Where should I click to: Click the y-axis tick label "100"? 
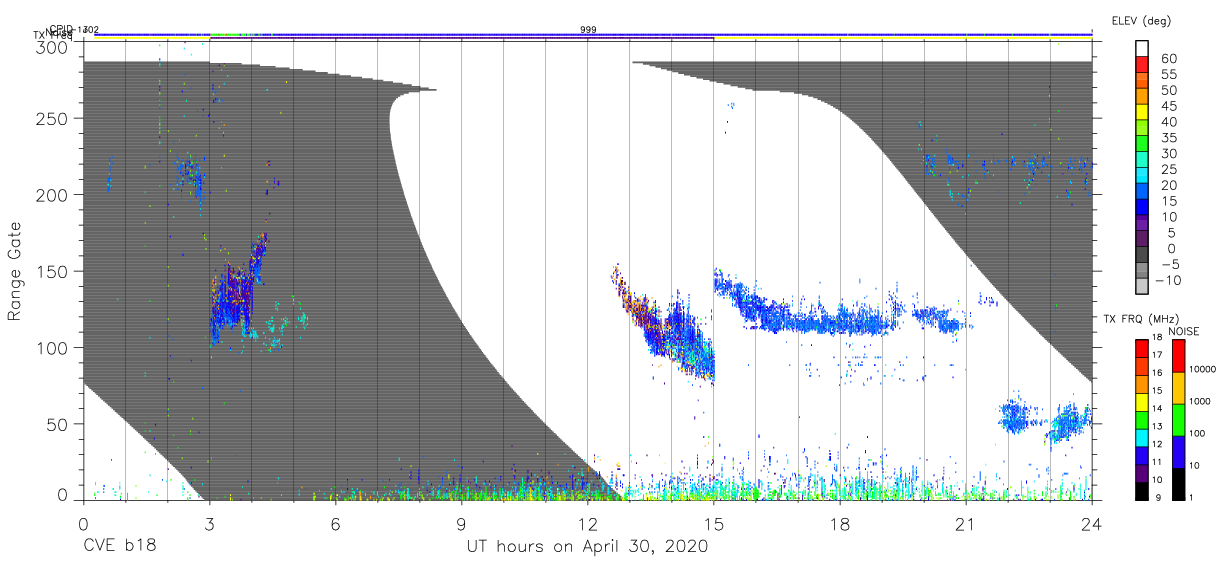[x=52, y=347]
